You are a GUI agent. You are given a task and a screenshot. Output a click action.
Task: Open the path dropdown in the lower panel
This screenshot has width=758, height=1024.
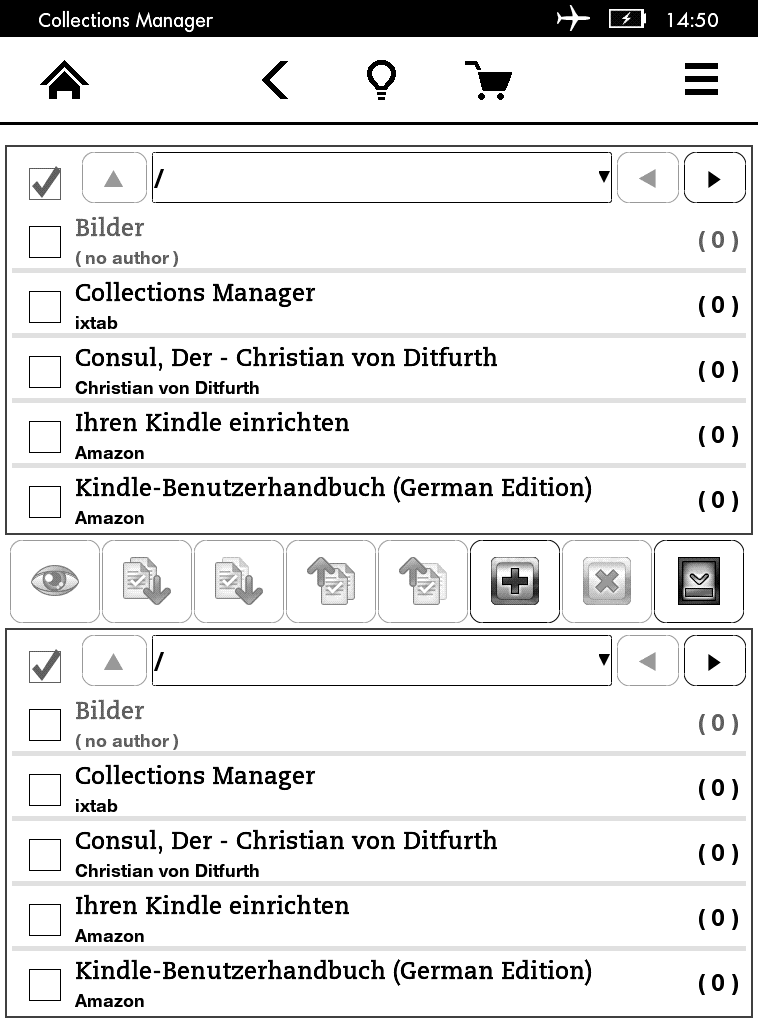point(381,661)
